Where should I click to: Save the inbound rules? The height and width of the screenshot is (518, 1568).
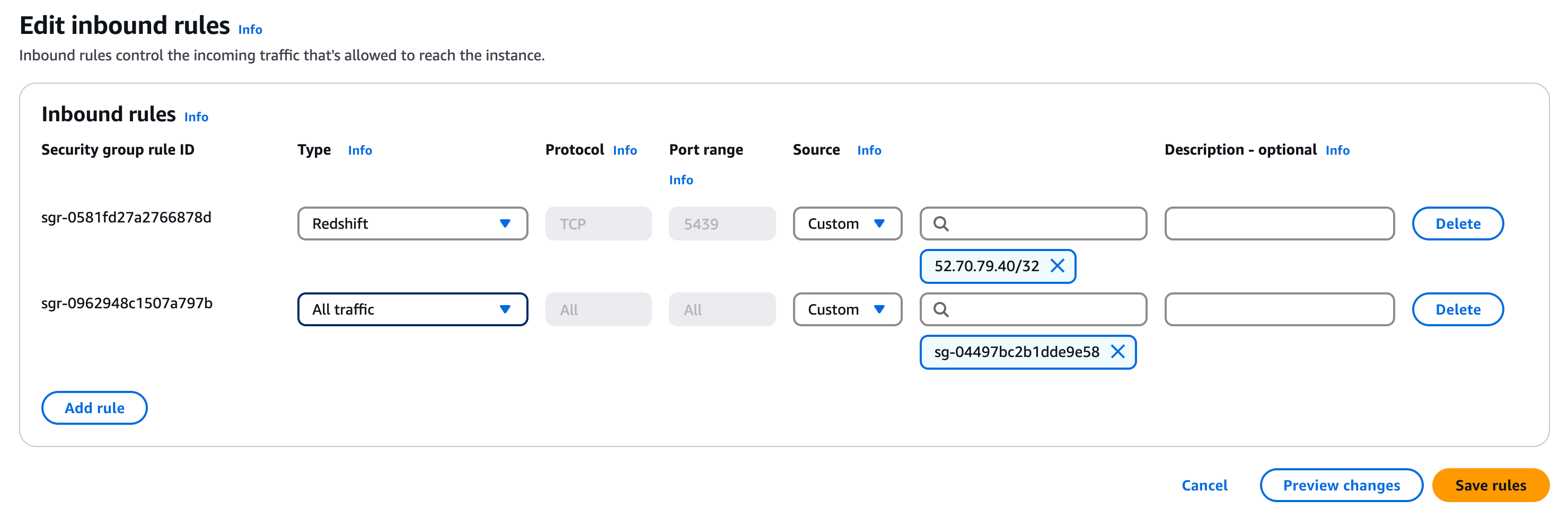(x=1491, y=485)
